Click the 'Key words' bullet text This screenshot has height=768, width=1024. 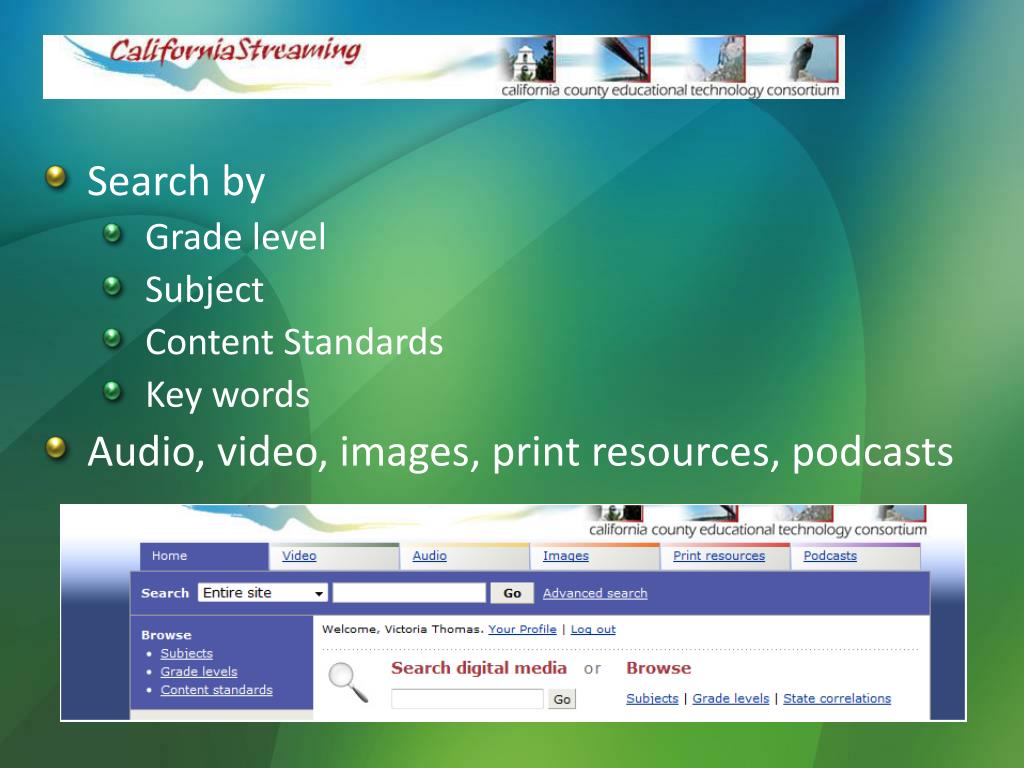pyautogui.click(x=227, y=395)
